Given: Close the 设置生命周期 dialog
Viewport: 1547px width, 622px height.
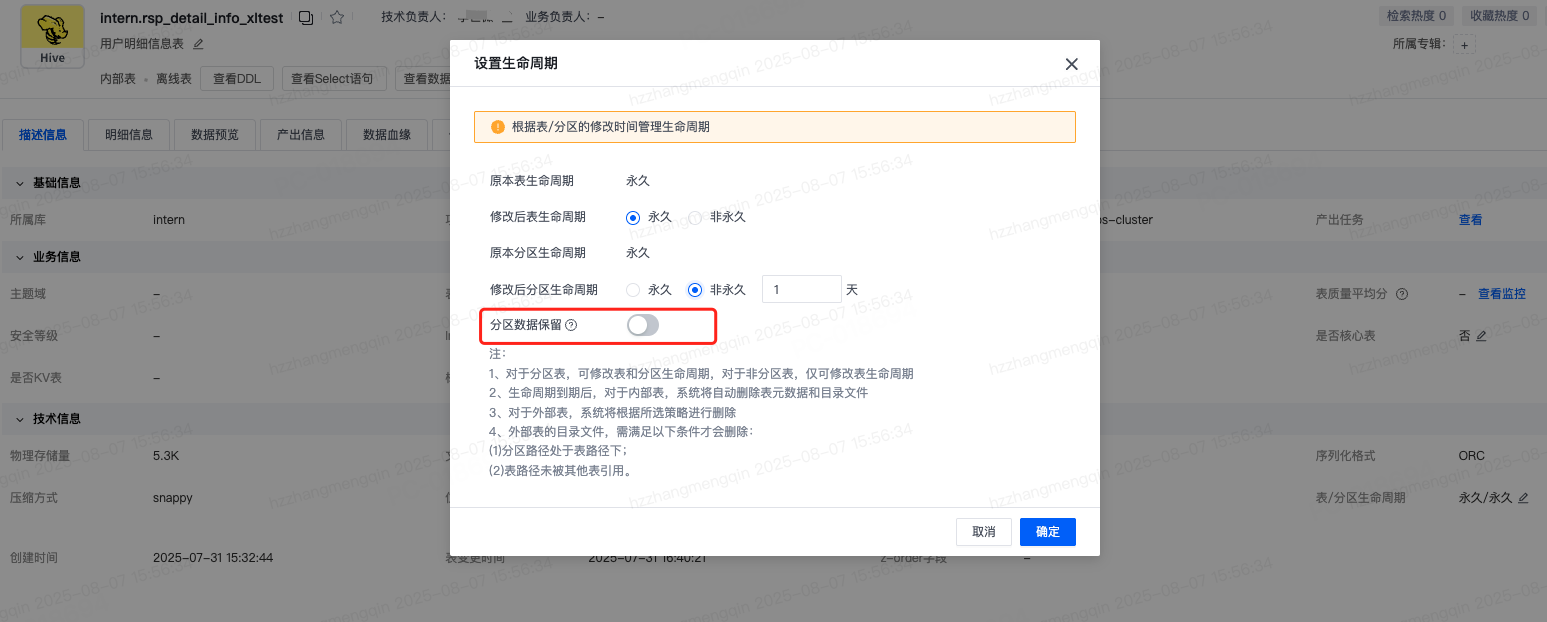Looking at the screenshot, I should coord(1071,64).
